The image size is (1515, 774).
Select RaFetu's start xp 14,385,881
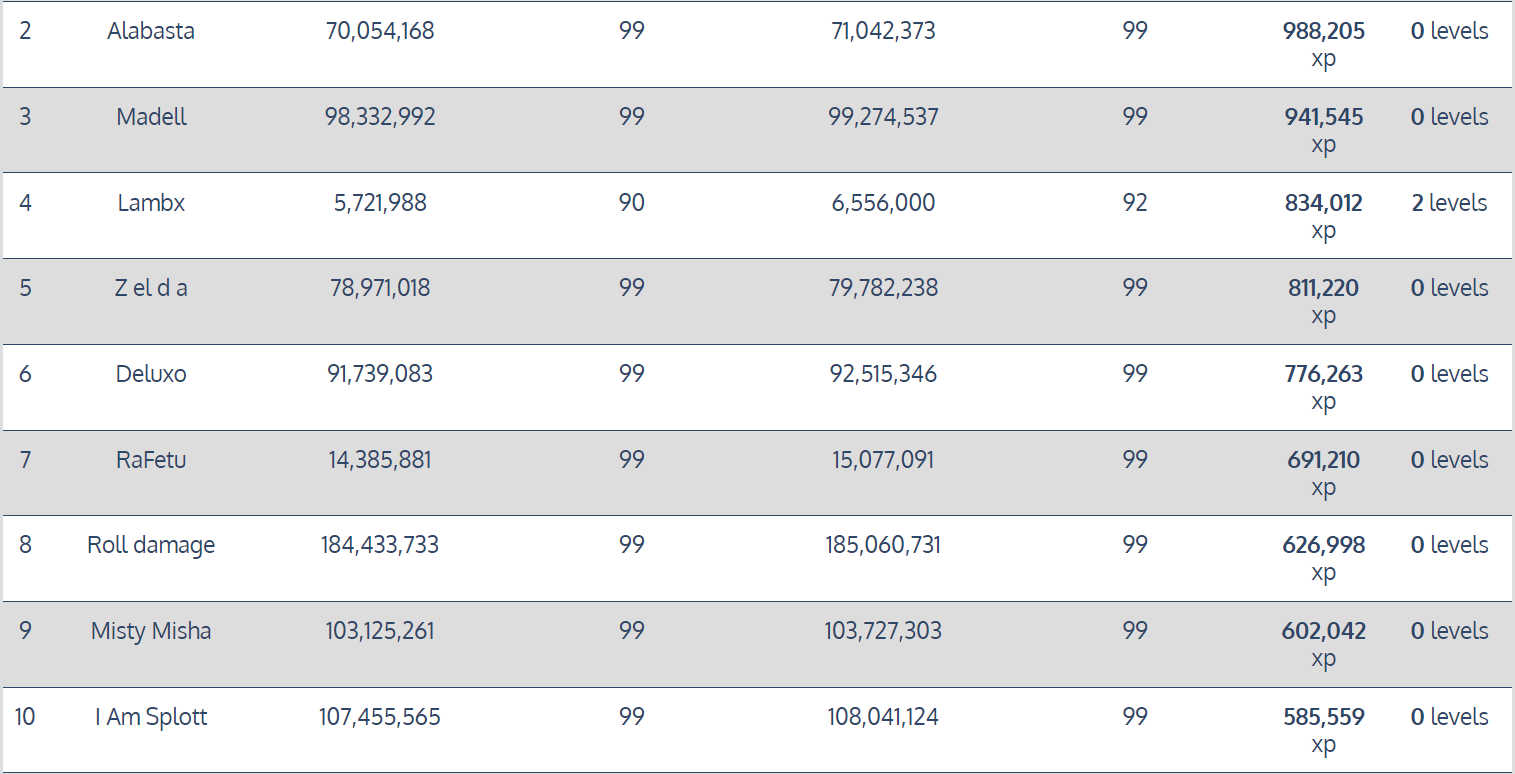[380, 460]
